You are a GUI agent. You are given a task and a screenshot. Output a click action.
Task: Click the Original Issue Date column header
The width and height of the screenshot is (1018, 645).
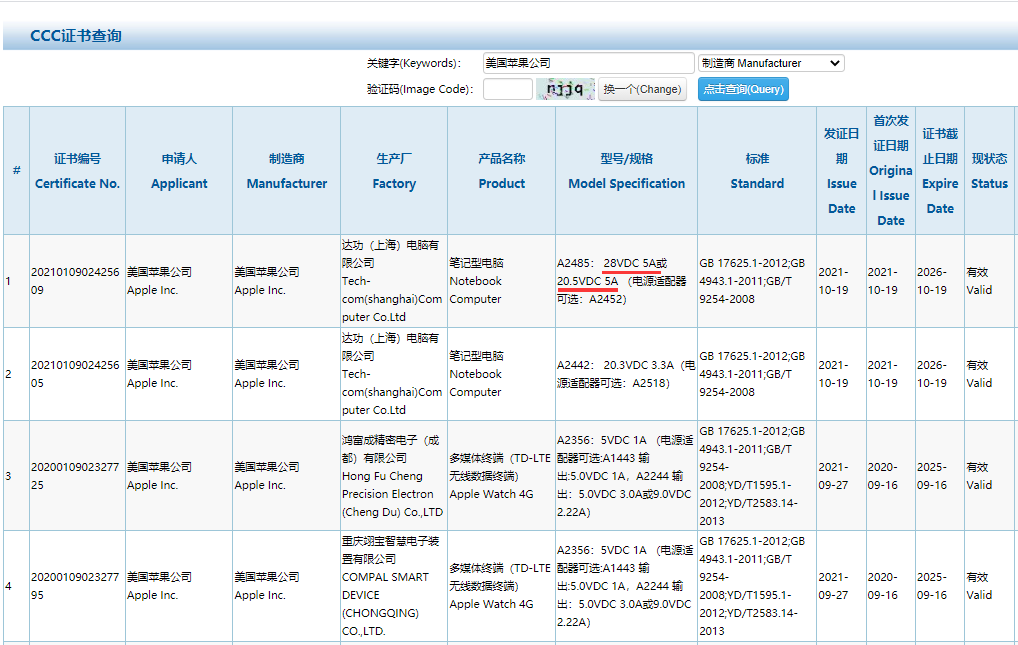pyautogui.click(x=891, y=171)
